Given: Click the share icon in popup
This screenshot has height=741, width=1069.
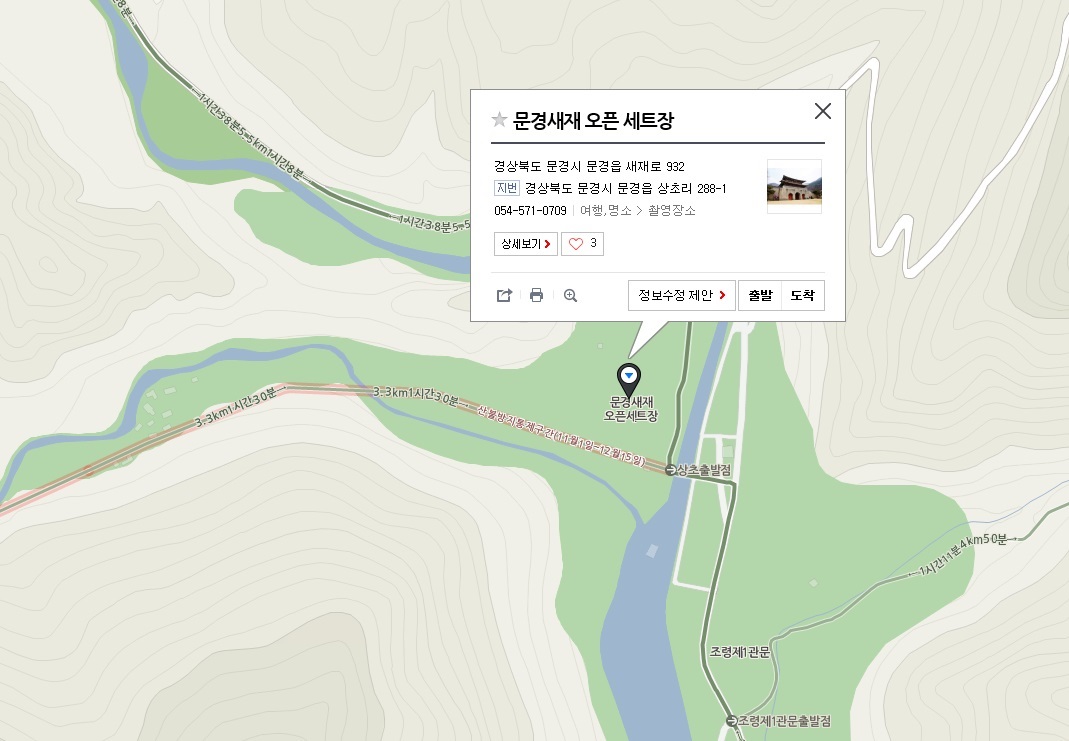Looking at the screenshot, I should (504, 295).
